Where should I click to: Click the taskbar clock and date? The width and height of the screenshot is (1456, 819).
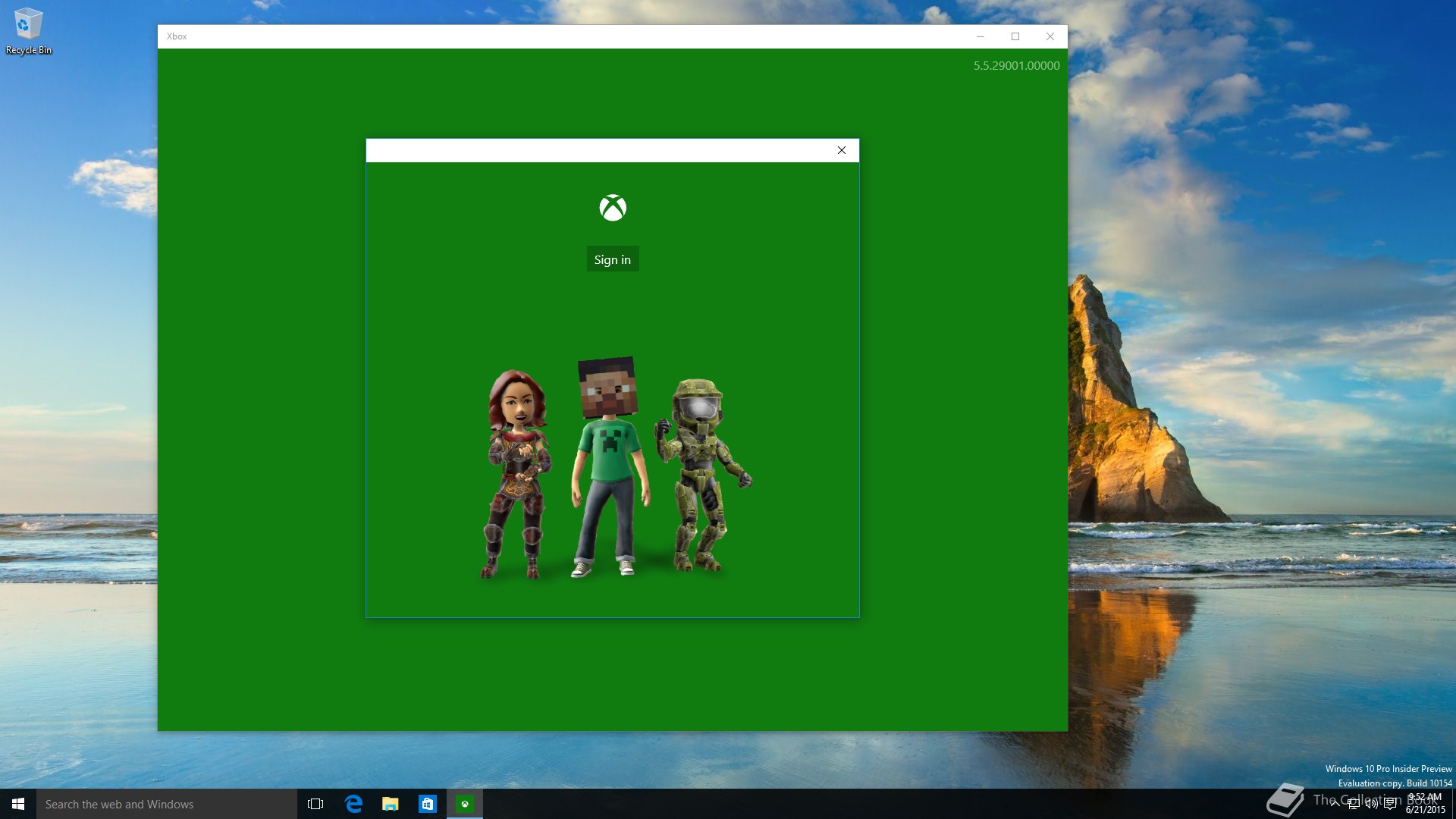click(1425, 804)
